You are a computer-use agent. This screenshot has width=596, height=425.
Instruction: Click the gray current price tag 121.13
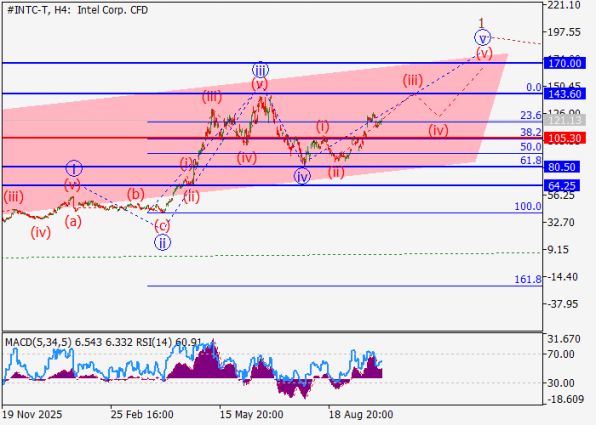pyautogui.click(x=564, y=121)
